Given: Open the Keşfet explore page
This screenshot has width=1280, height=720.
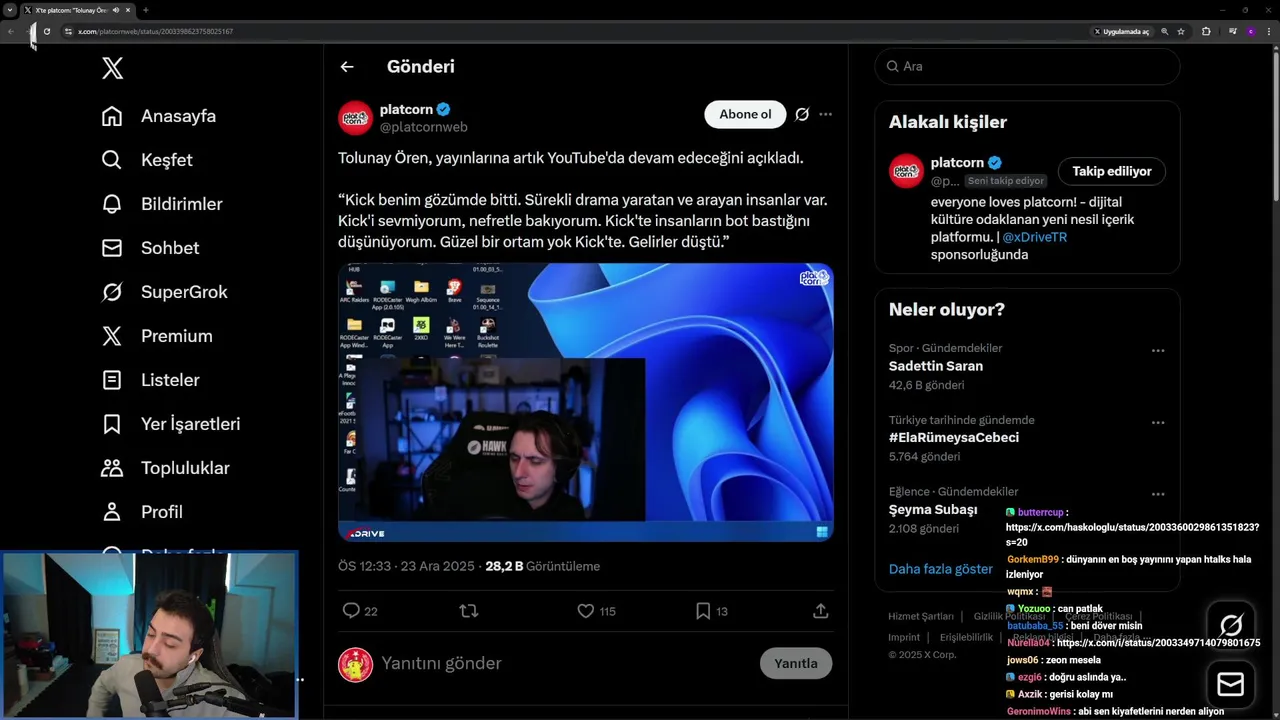Looking at the screenshot, I should pos(147,160).
